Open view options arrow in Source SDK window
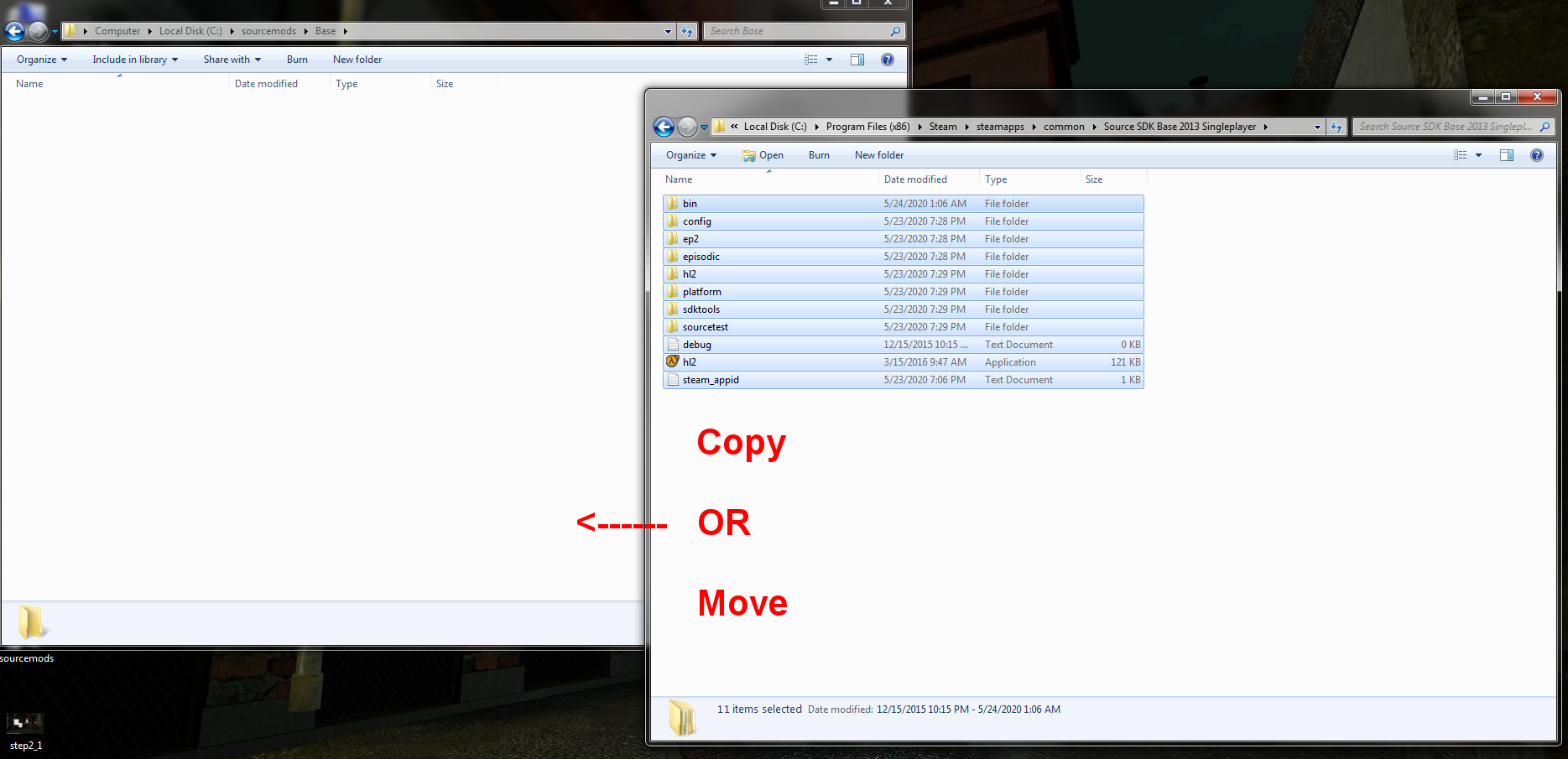Screen dimensions: 1568x759 [1478, 155]
